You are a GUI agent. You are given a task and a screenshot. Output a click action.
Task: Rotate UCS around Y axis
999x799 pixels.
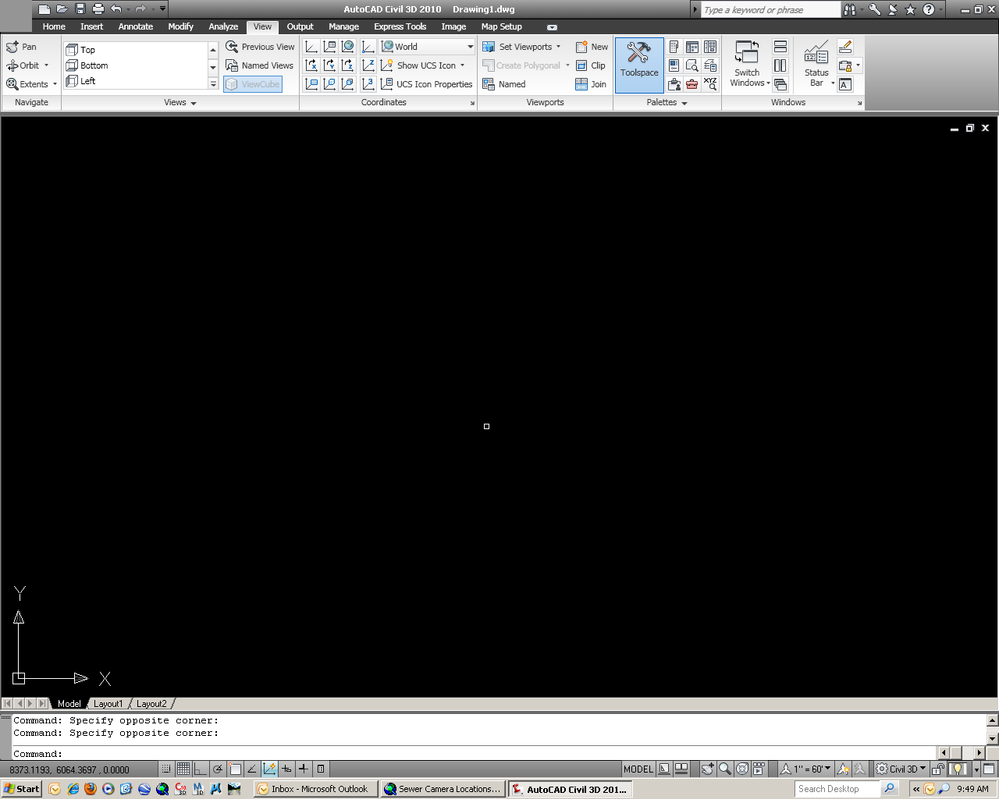329,65
